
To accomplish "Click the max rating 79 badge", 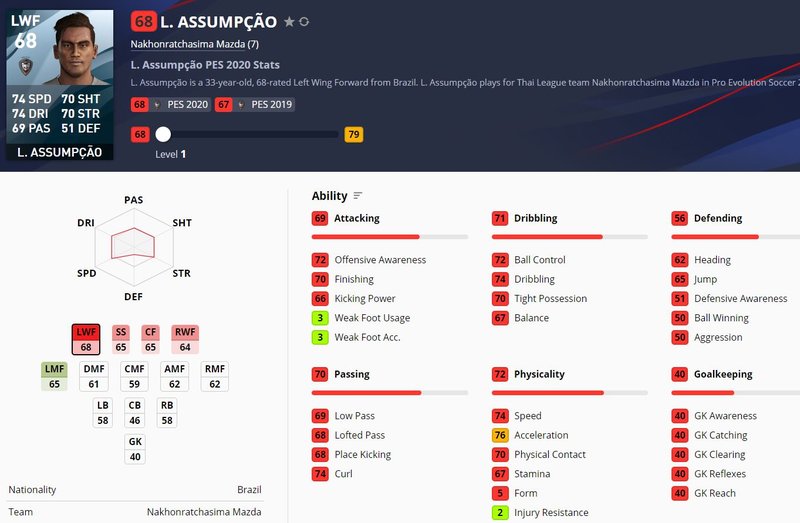I will [x=353, y=134].
